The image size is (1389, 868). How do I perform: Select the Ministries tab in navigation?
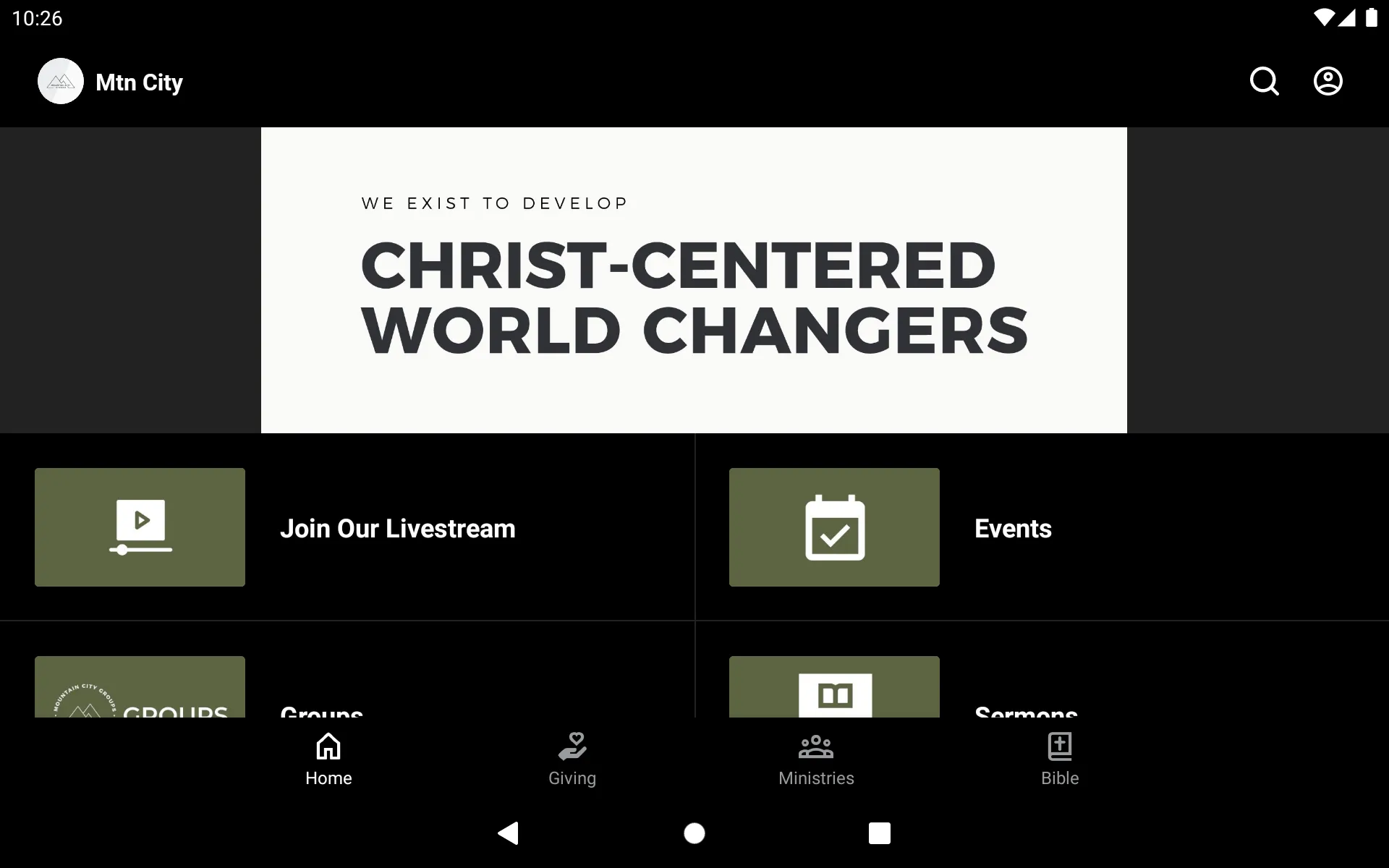(816, 759)
